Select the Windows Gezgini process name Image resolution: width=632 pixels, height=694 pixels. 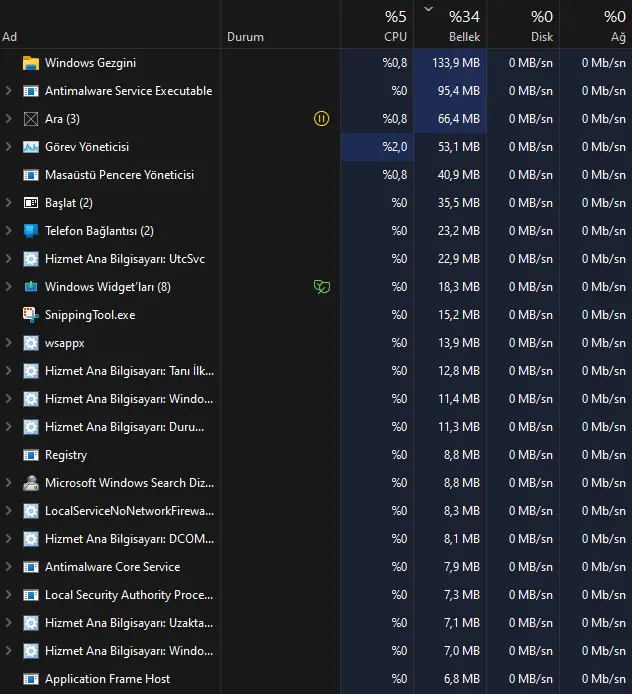coord(90,63)
